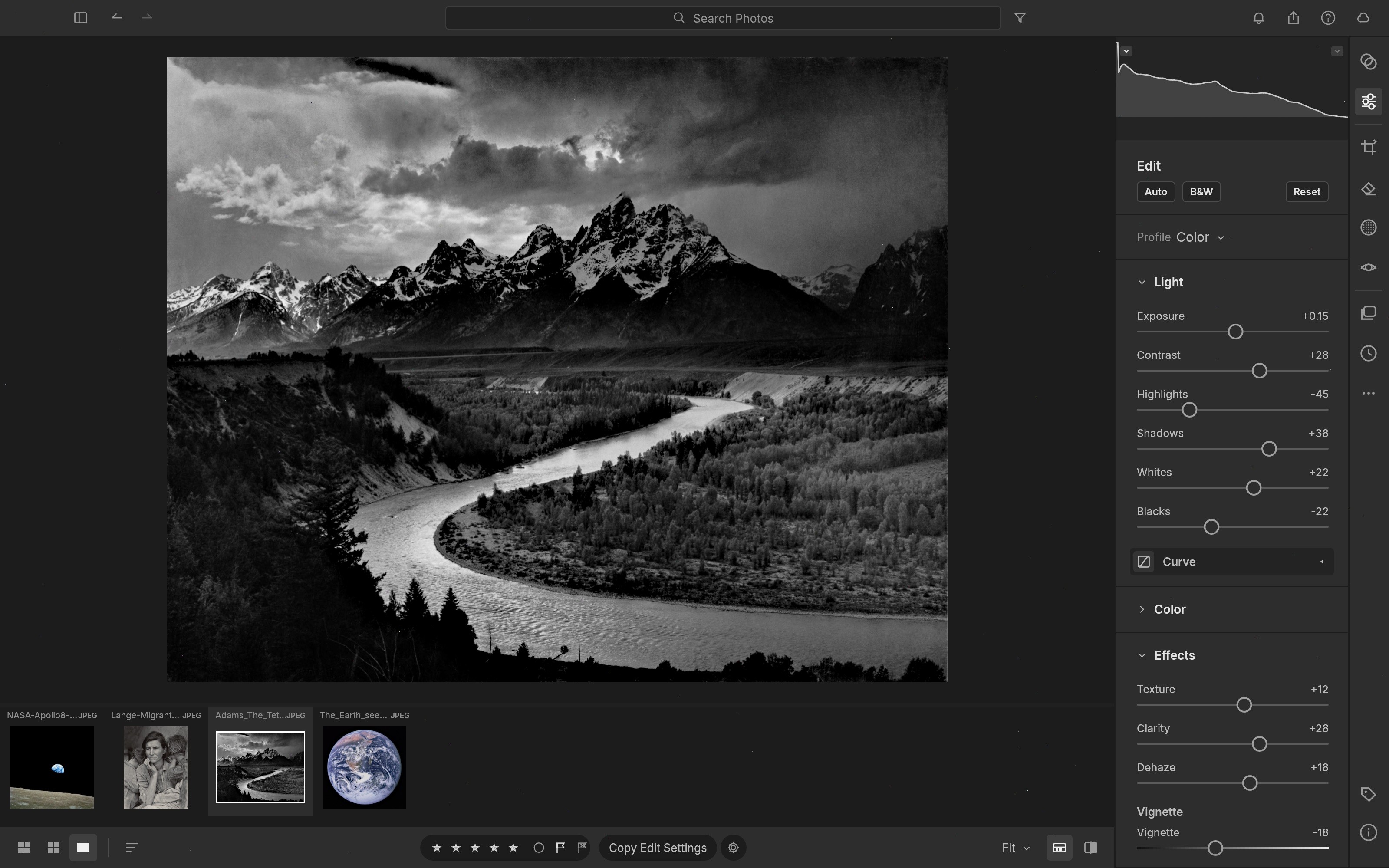This screenshot has width=1389, height=868.
Task: Click the share icon
Action: pos(1293,18)
